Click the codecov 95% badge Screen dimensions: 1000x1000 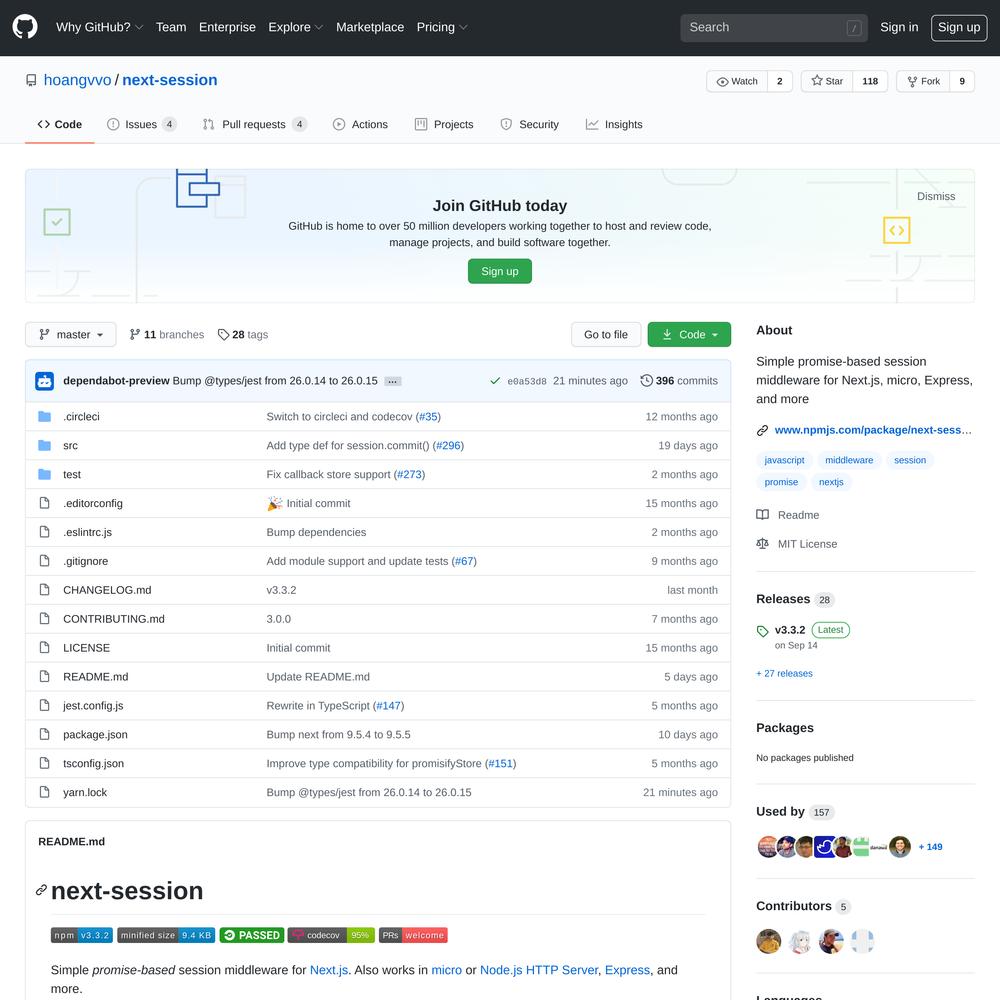coord(331,935)
